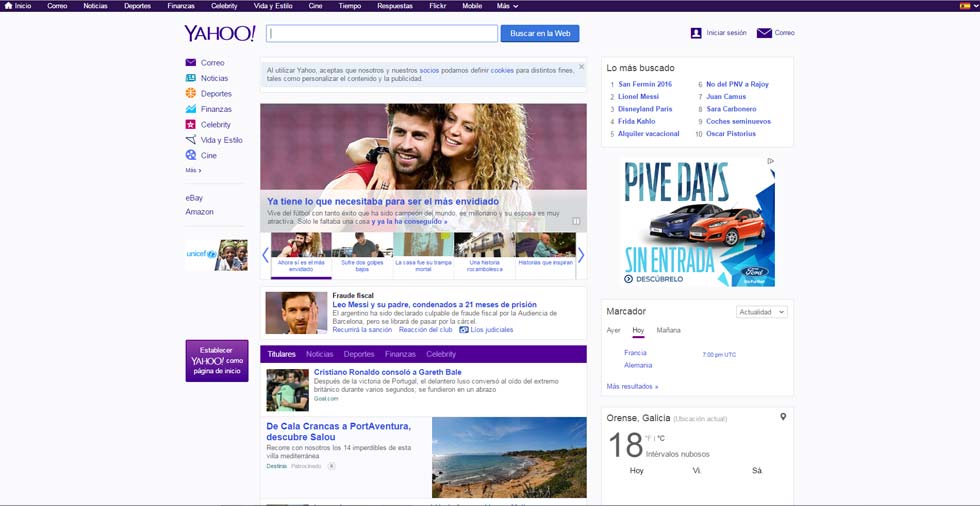Image resolution: width=980 pixels, height=506 pixels.
Task: Click the Iniciar sesión user icon
Action: pos(696,33)
